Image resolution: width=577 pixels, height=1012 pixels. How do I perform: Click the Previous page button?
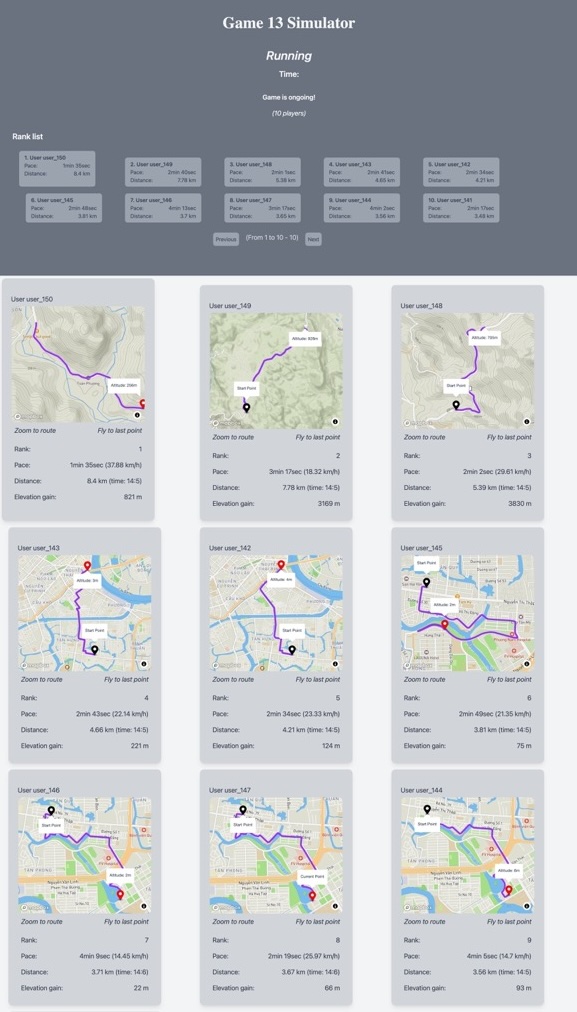point(226,239)
